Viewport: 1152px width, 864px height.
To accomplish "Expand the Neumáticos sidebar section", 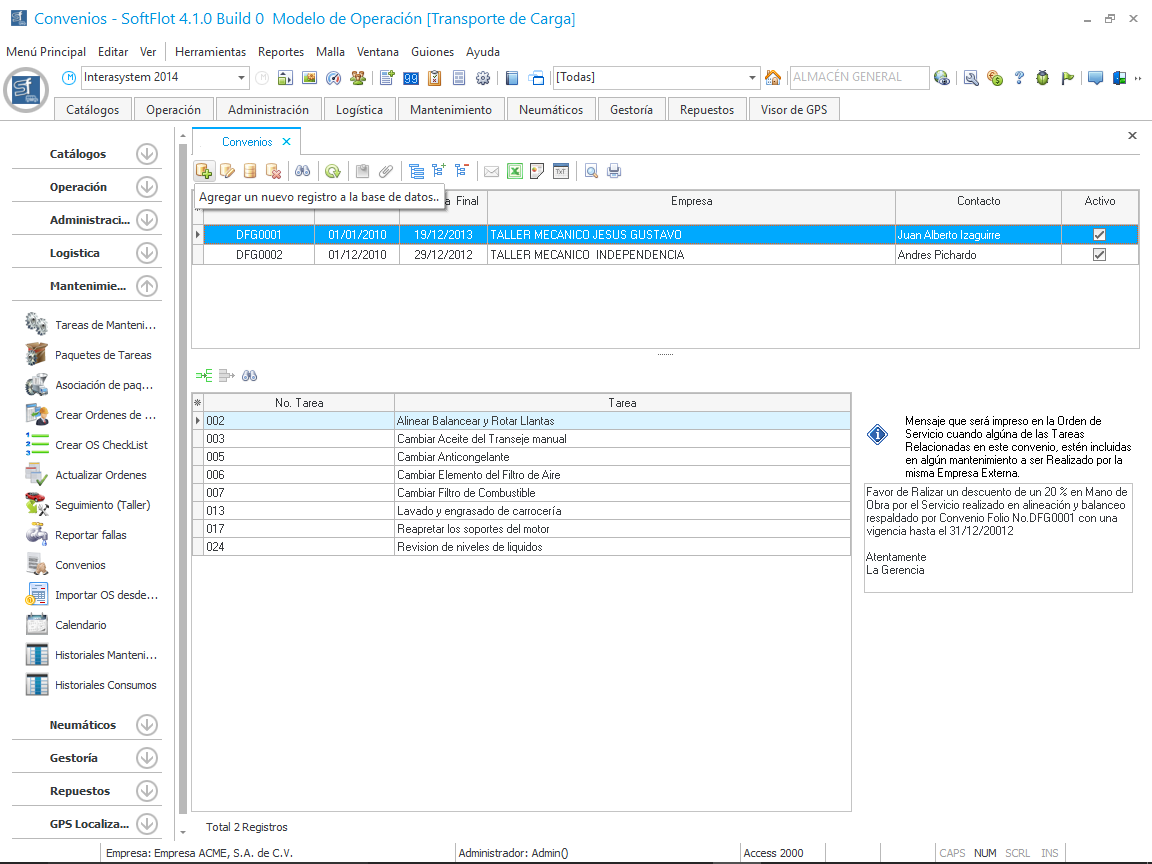I will [x=147, y=725].
